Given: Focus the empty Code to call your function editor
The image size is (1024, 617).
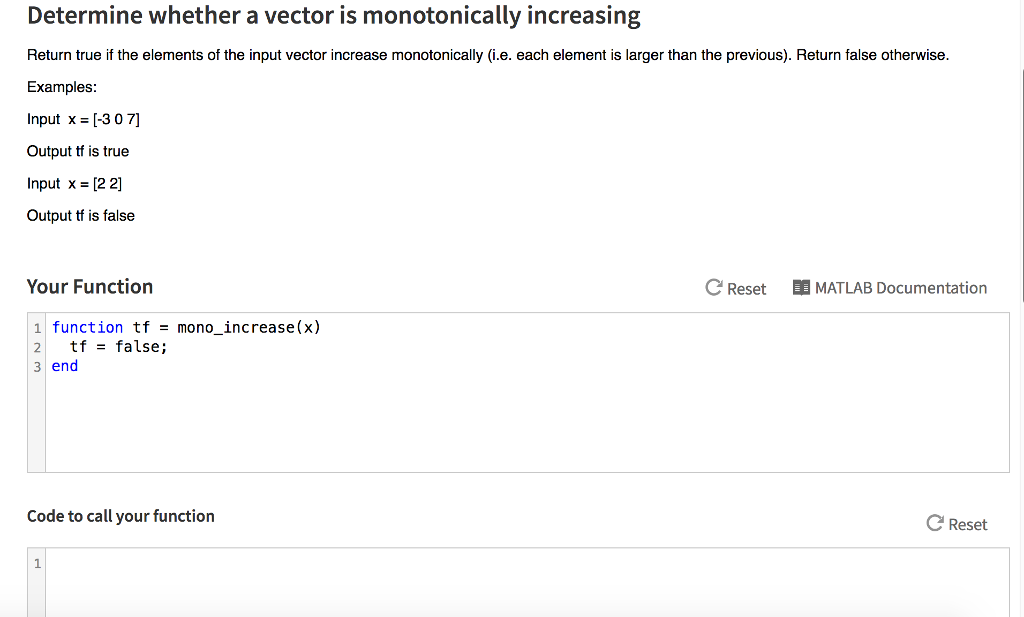Looking at the screenshot, I should coord(500,580).
